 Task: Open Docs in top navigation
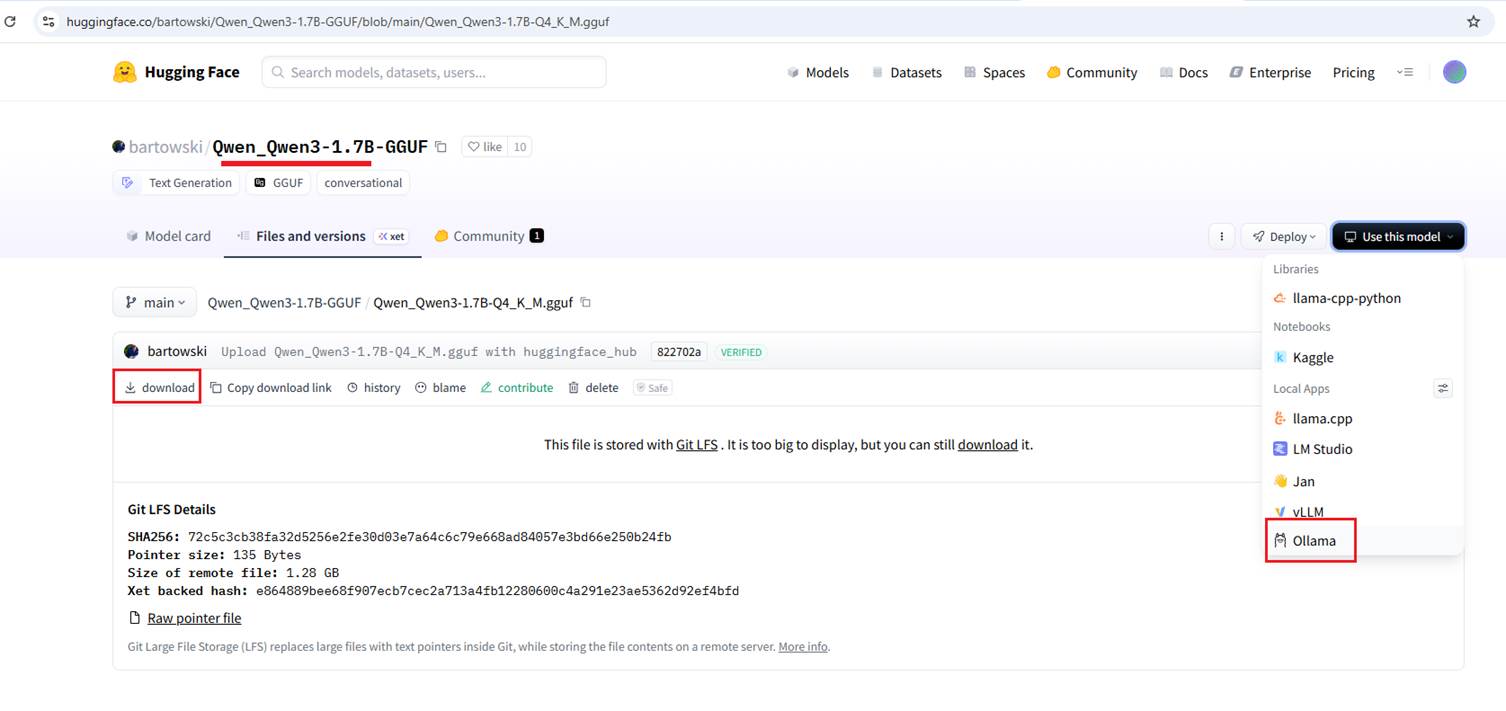[x=1184, y=72]
